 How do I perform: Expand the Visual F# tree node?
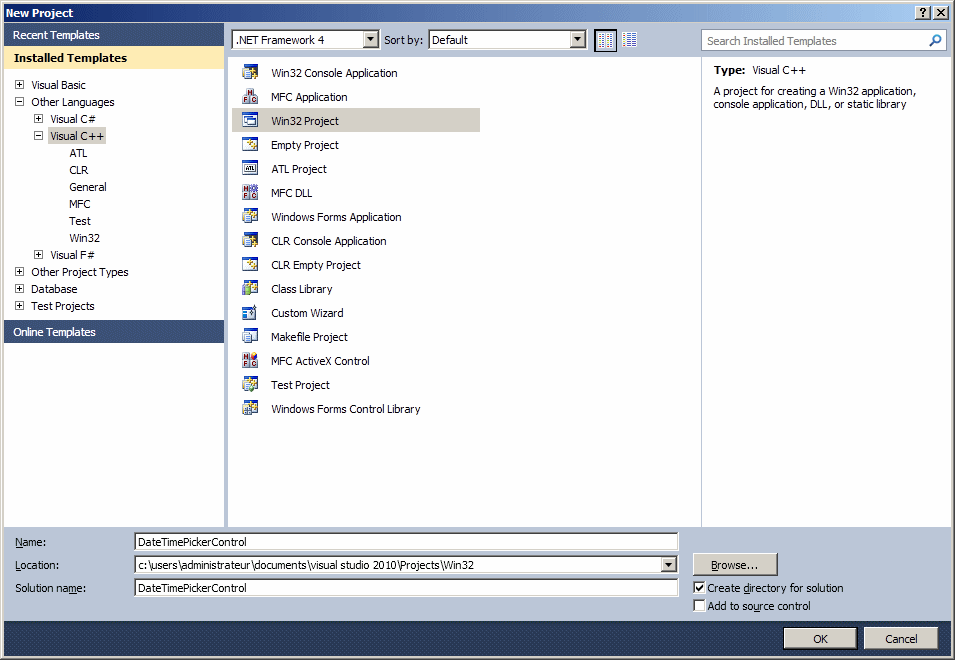click(38, 255)
